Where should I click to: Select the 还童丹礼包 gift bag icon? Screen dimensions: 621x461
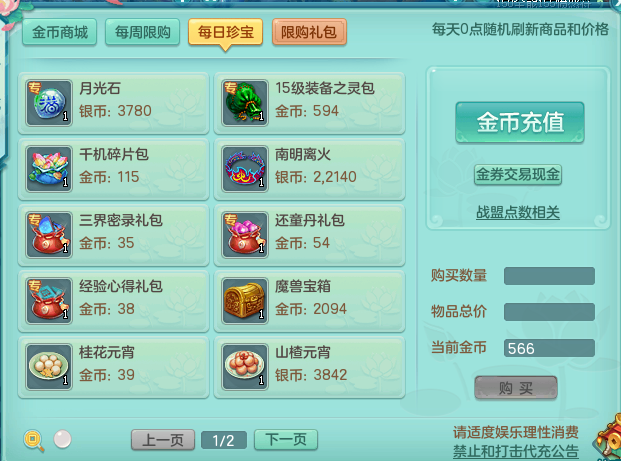[245, 235]
